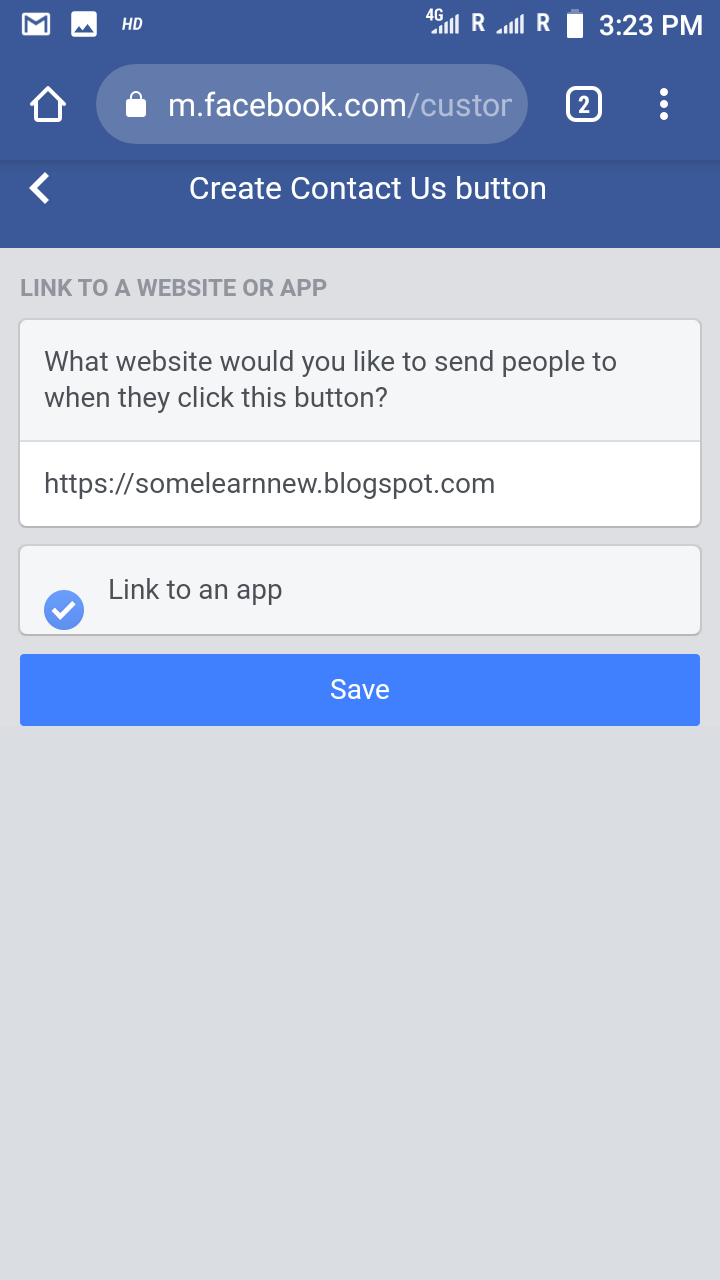This screenshot has width=720, height=1280.
Task: Tap the secure padlock icon in address bar
Action: click(x=136, y=105)
